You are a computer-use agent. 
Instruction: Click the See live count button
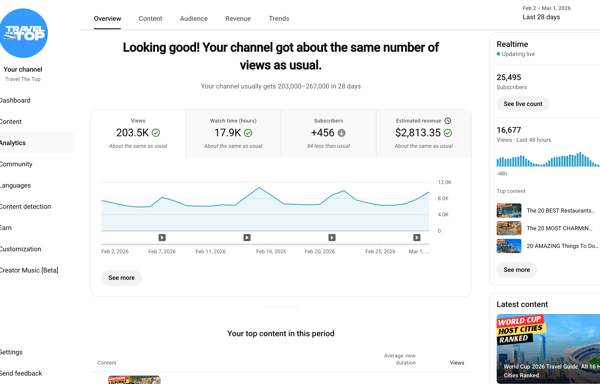tap(523, 104)
